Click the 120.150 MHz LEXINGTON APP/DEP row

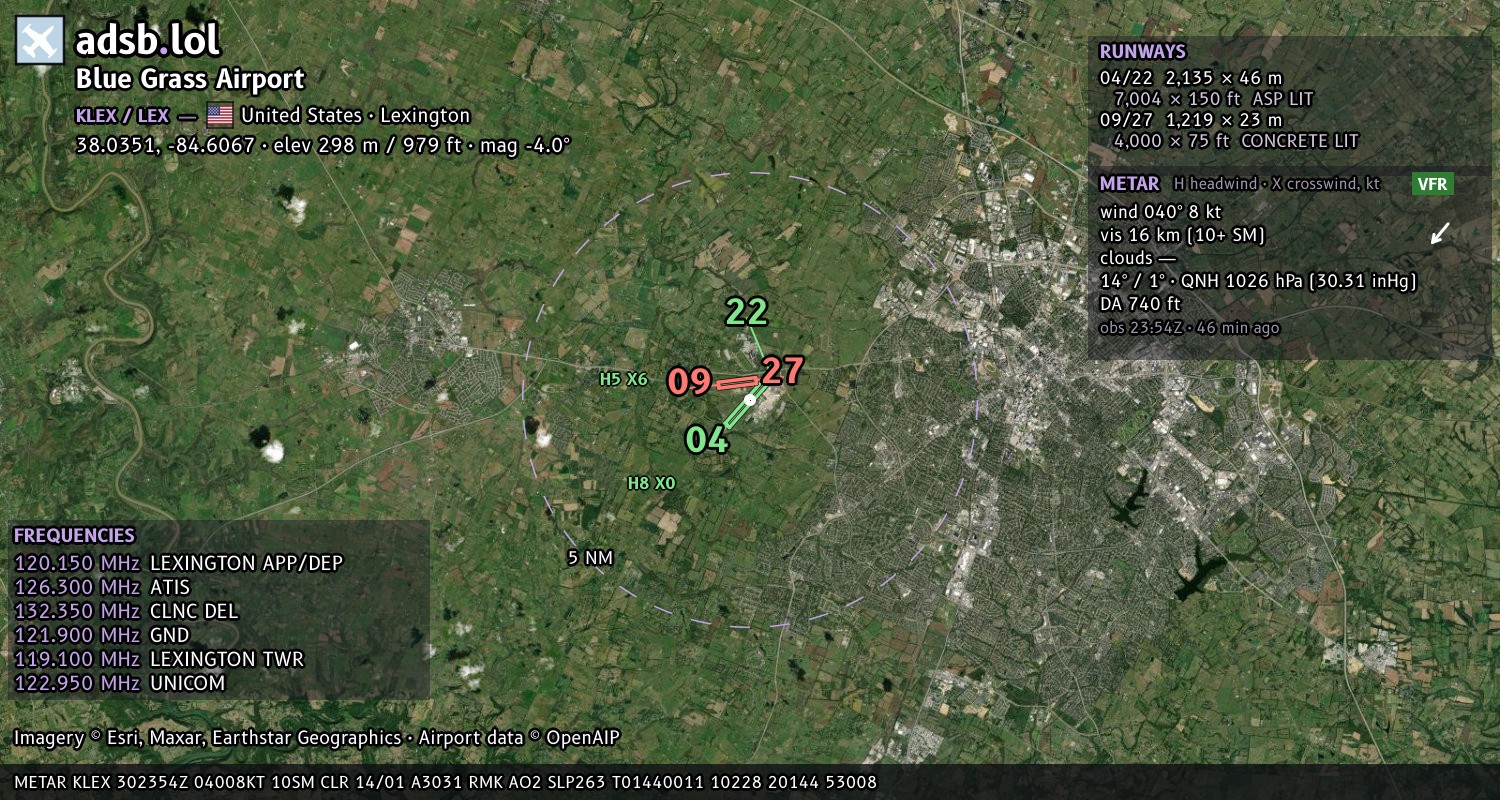[178, 563]
